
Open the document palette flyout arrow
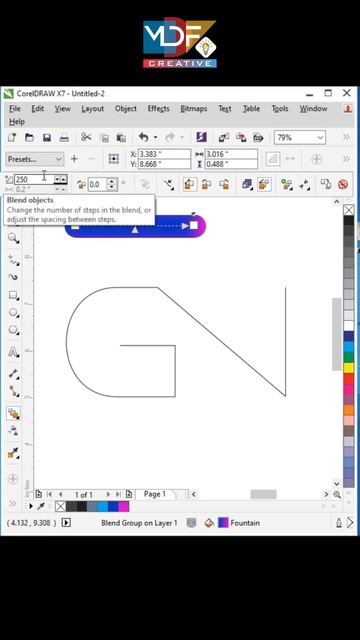31,507
